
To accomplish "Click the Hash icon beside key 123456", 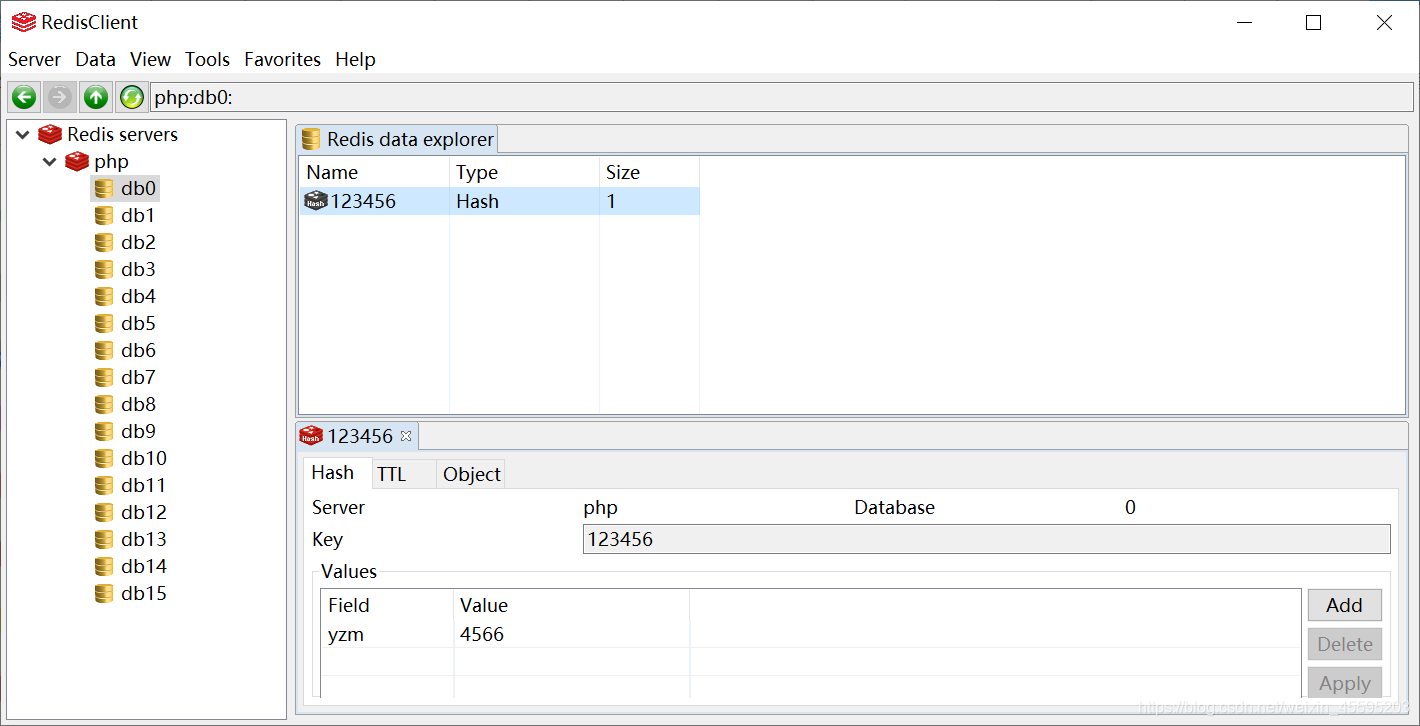I will coord(315,200).
